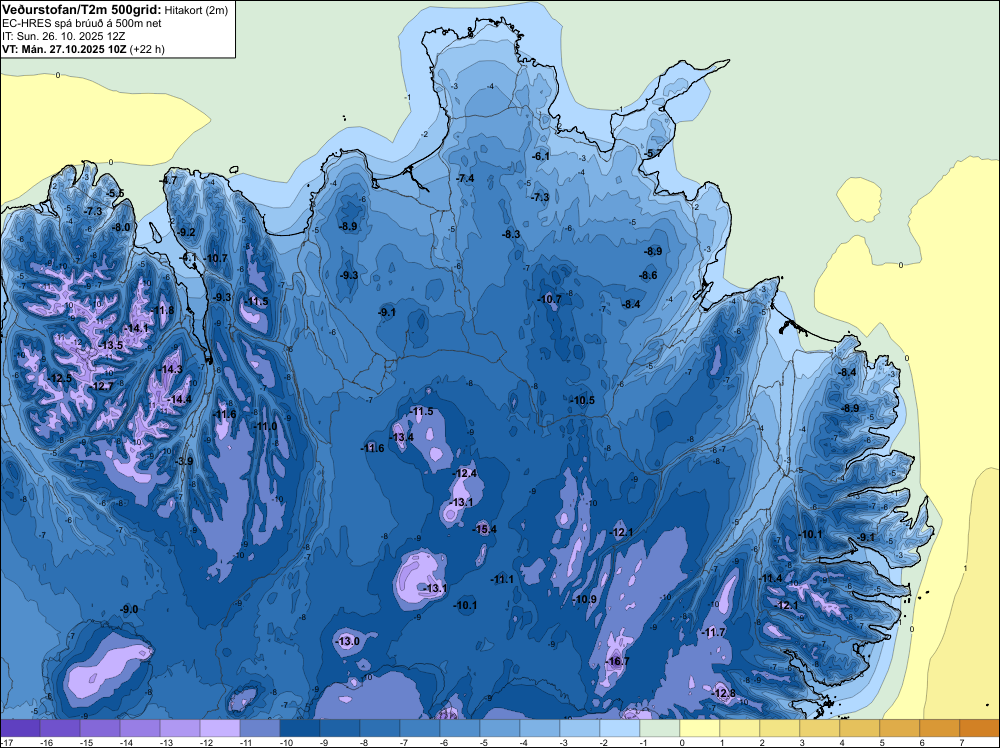1000x748 pixels.
Task: Click the '(+22 h)' forecast offset text
Action: pyautogui.click(x=147, y=49)
